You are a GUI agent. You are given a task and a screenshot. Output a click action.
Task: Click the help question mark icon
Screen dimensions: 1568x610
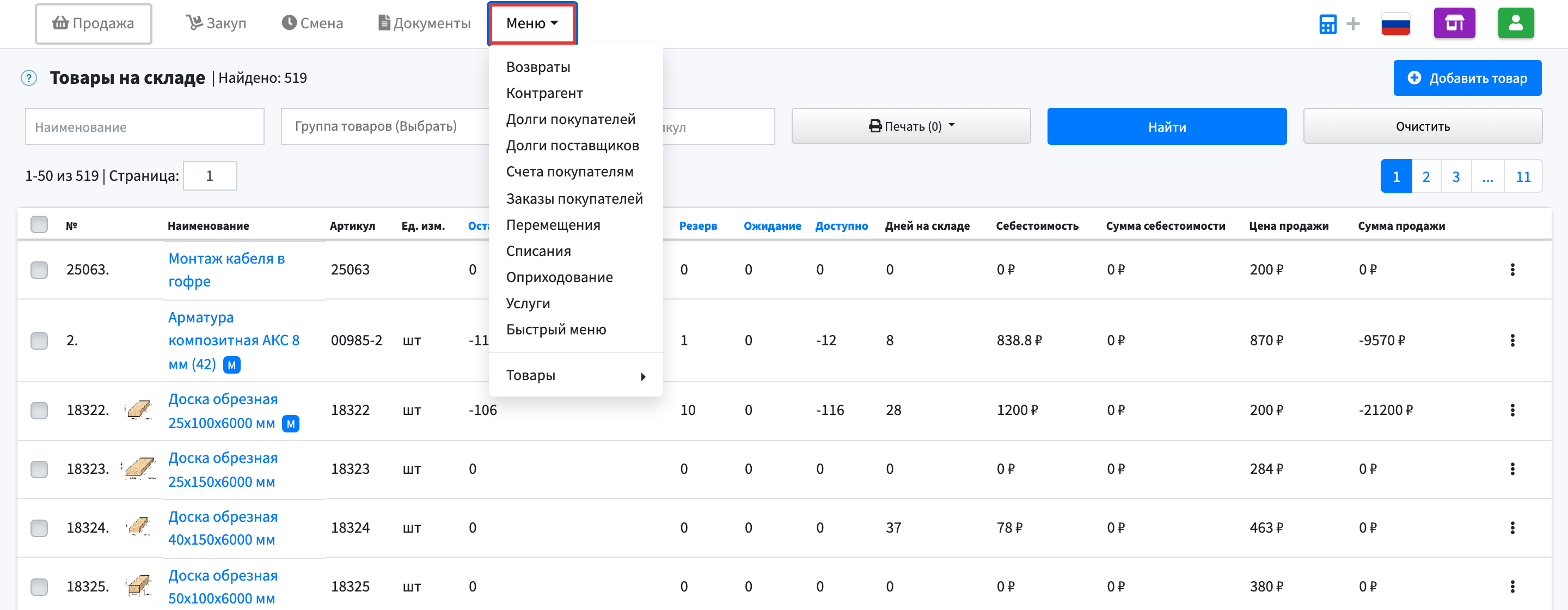pos(29,78)
